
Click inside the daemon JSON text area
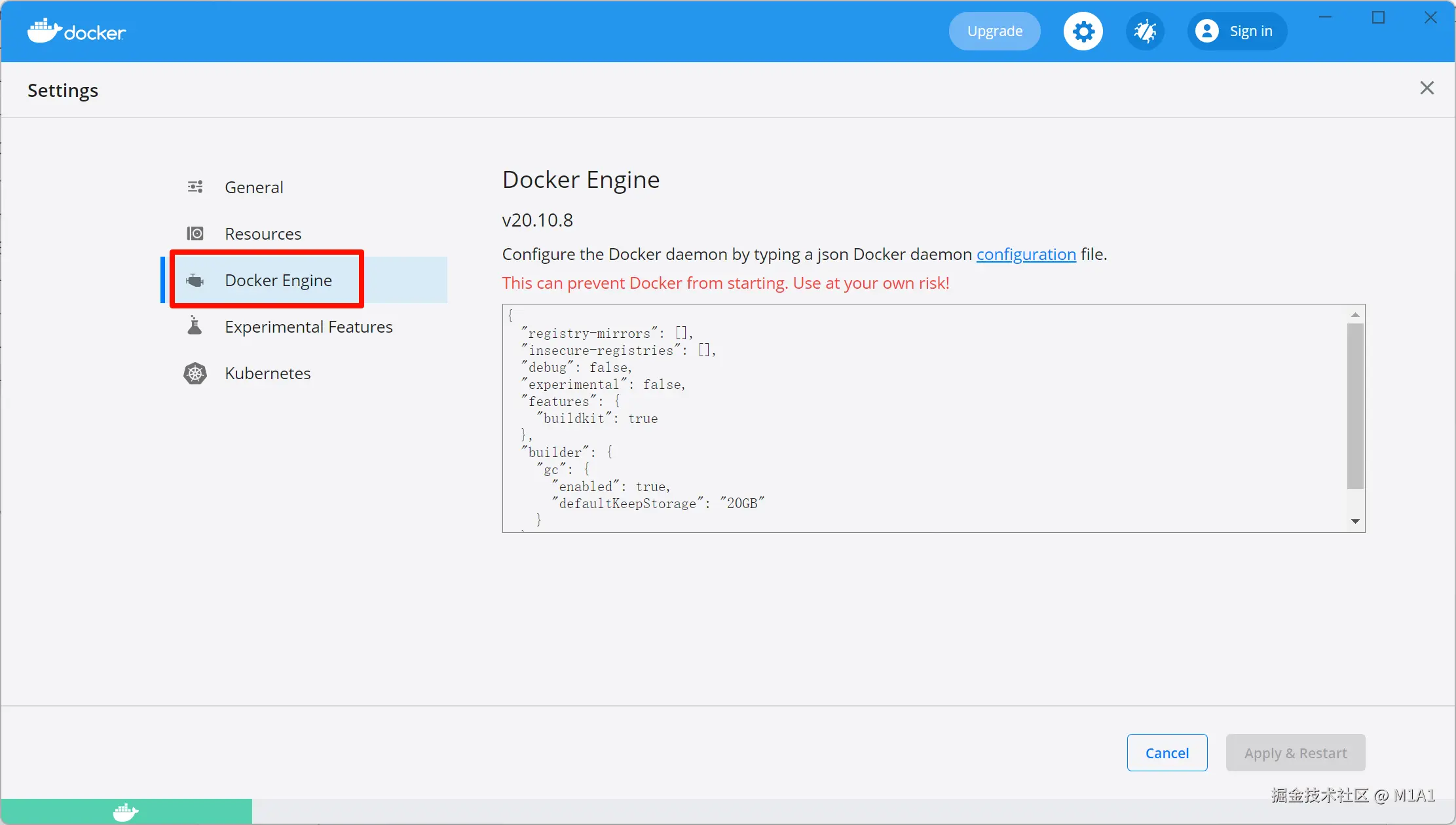click(917, 419)
